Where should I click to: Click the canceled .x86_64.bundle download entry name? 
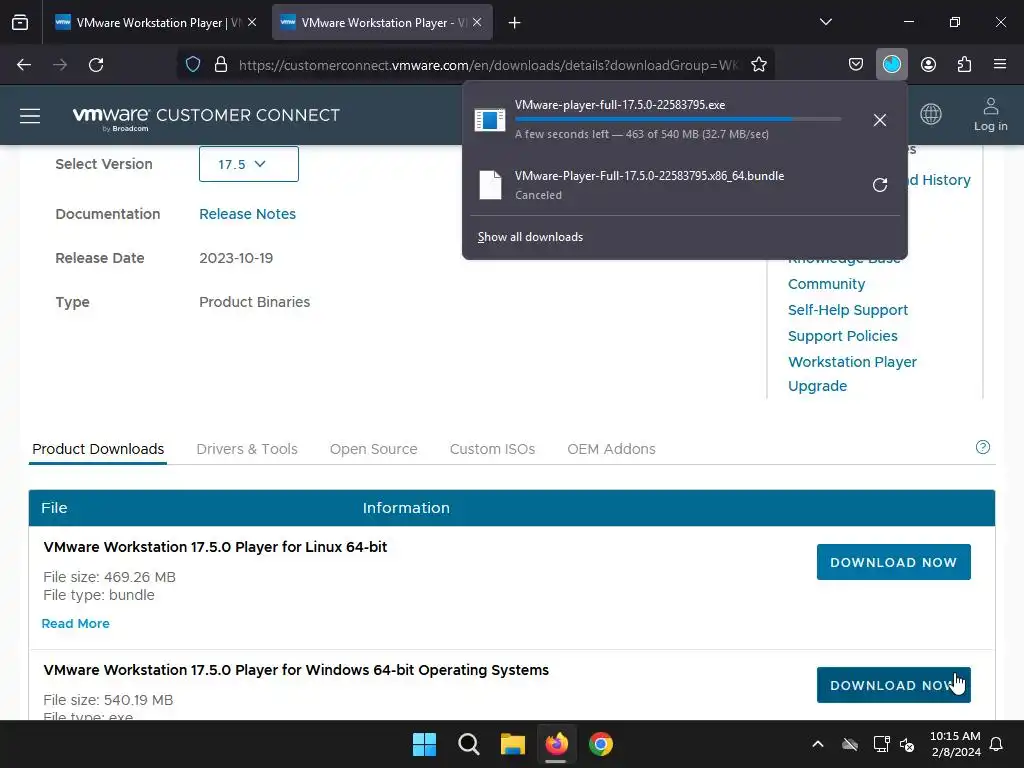(649, 176)
